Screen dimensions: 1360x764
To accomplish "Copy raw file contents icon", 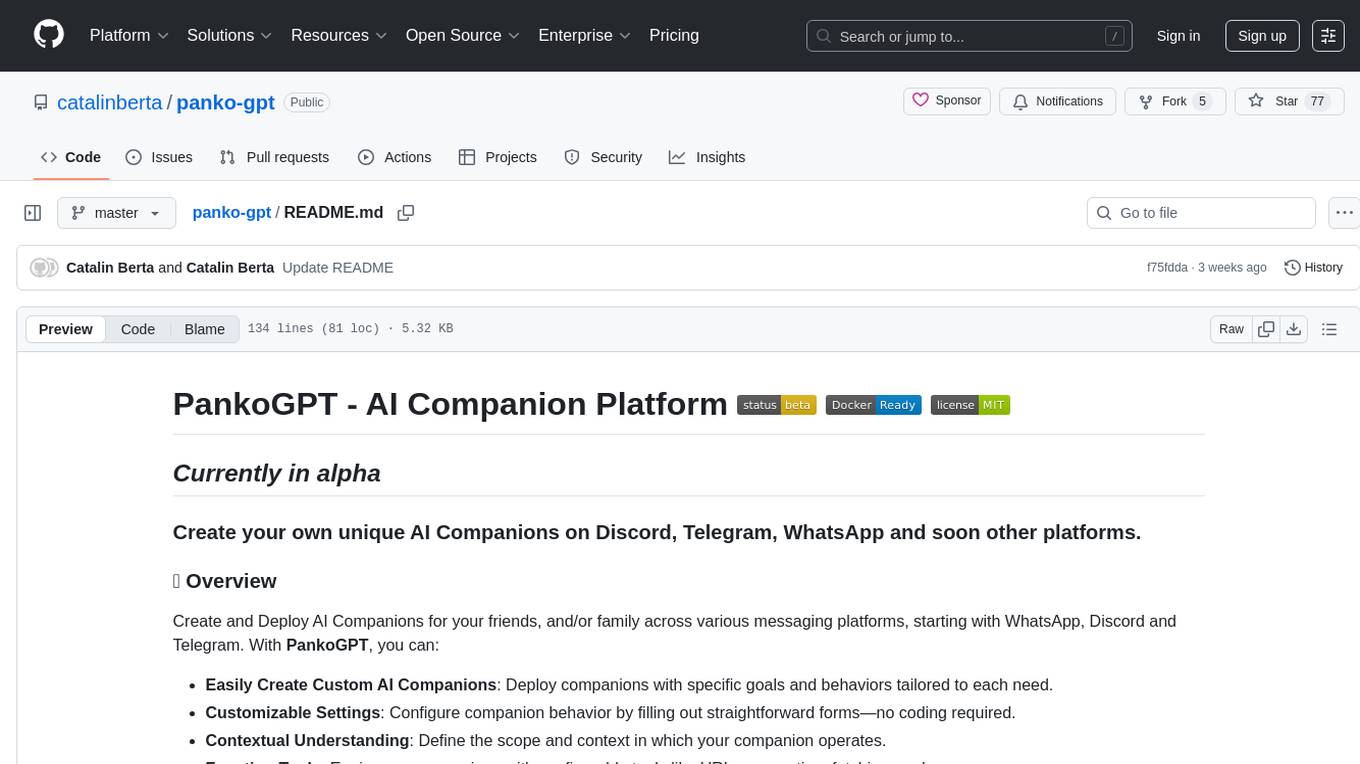I will 1266,329.
